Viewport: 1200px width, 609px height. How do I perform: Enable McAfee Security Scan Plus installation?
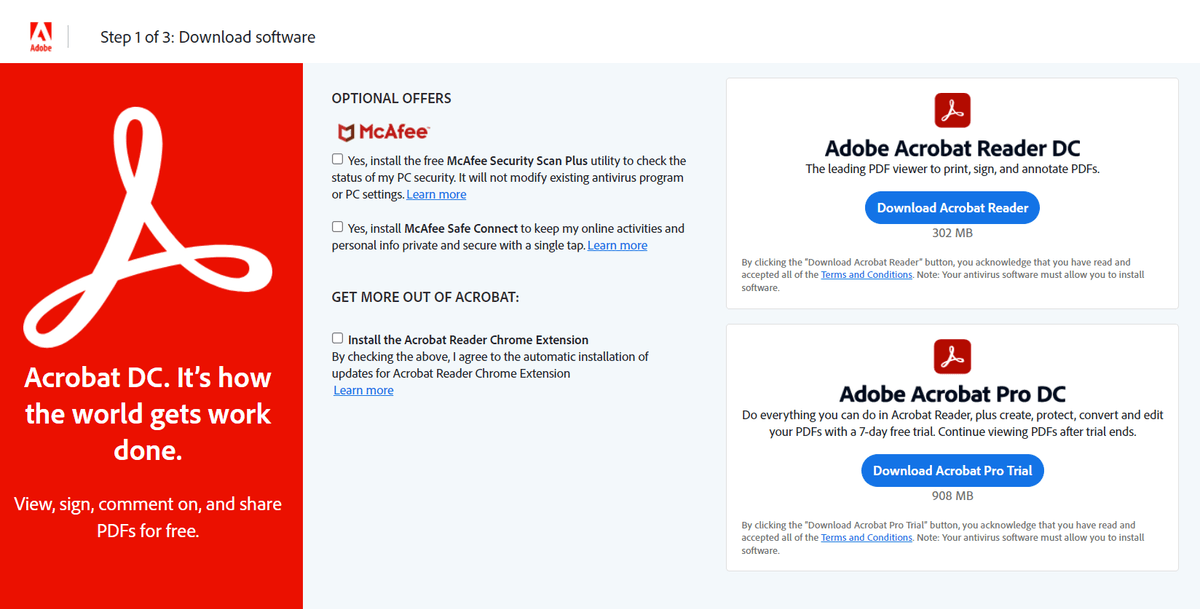pyautogui.click(x=337, y=158)
